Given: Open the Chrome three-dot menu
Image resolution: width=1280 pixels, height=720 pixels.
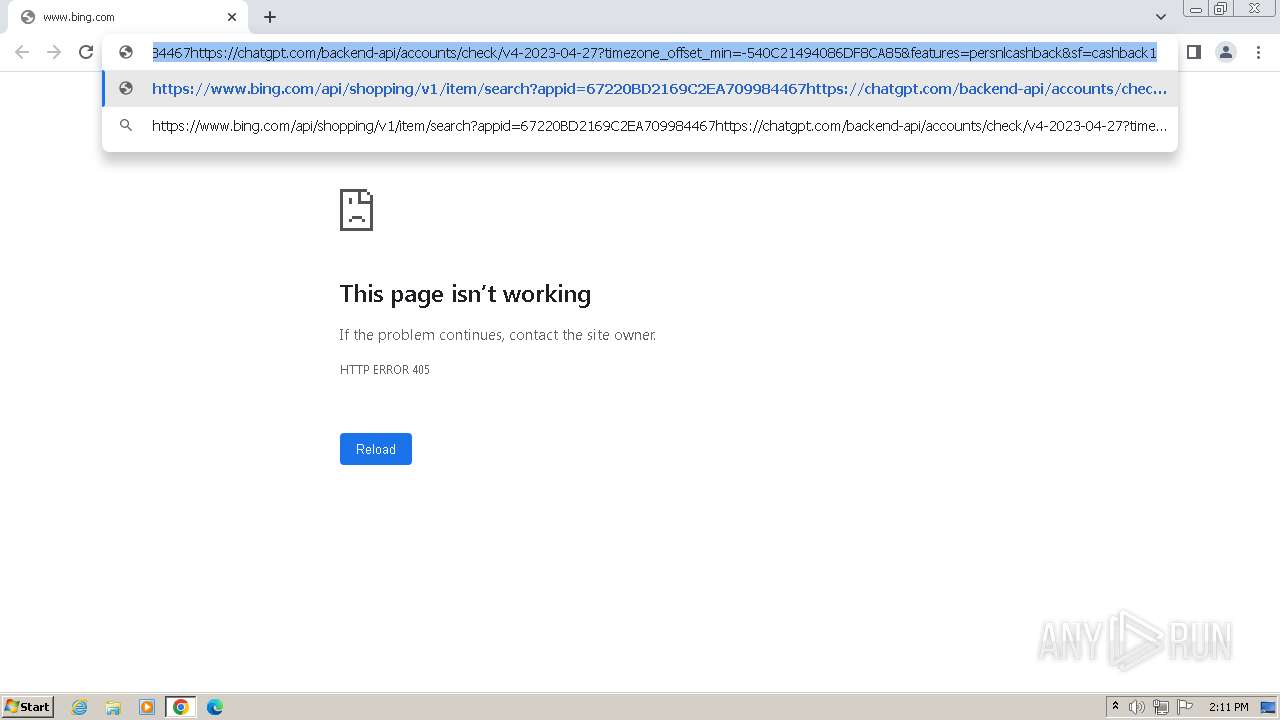Looking at the screenshot, I should (x=1258, y=52).
